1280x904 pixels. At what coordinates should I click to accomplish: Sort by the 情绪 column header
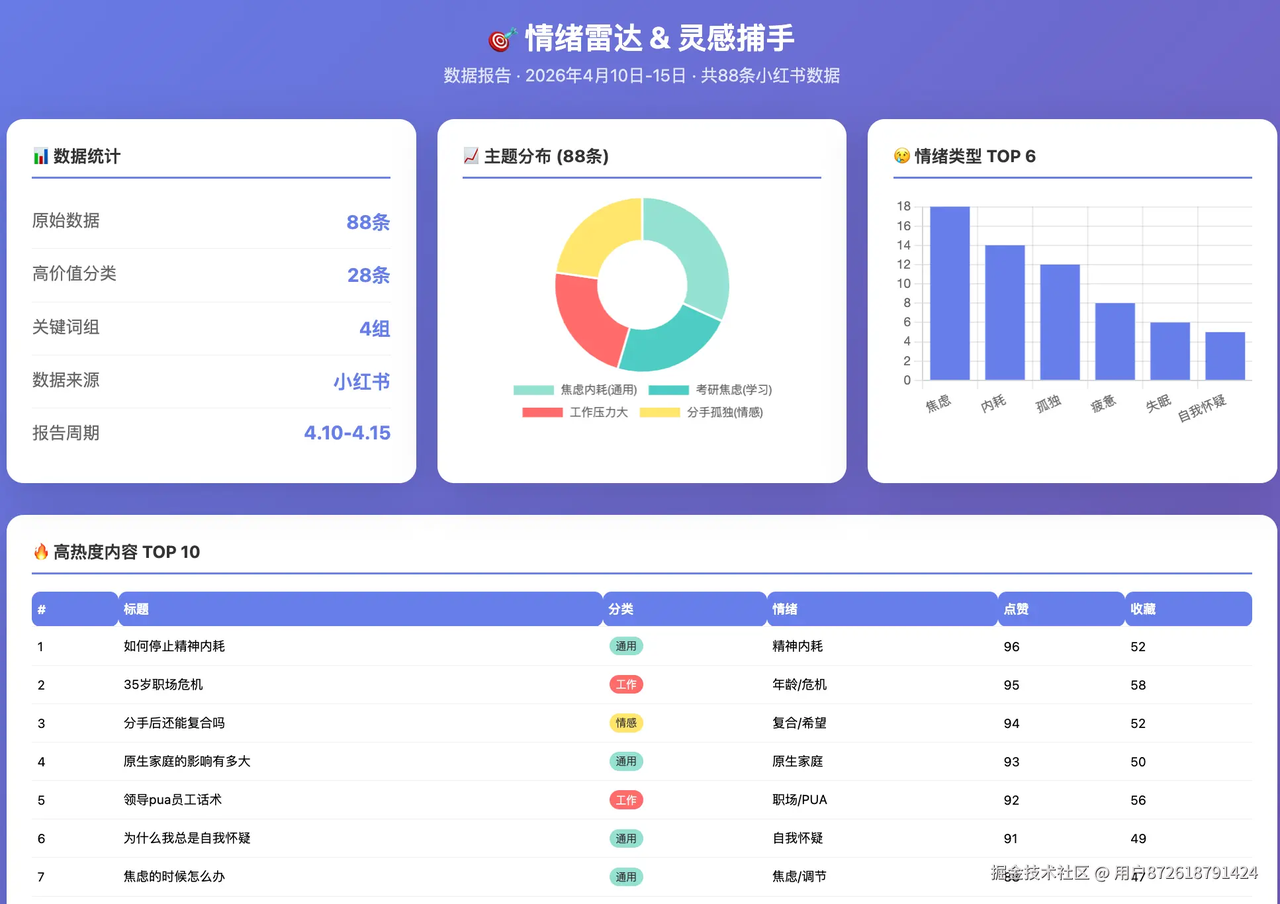coord(882,609)
